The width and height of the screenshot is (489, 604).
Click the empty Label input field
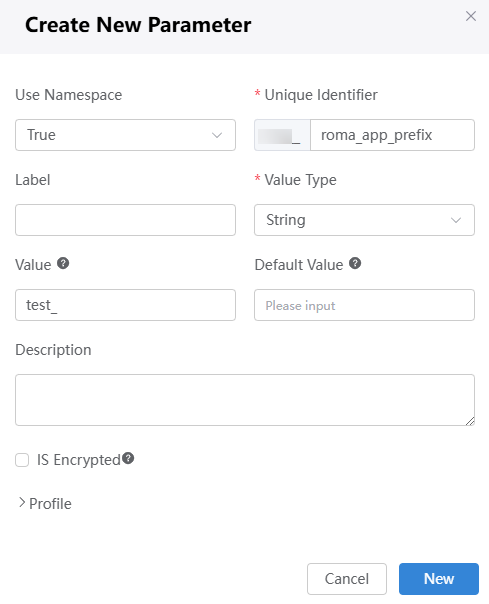tap(125, 220)
